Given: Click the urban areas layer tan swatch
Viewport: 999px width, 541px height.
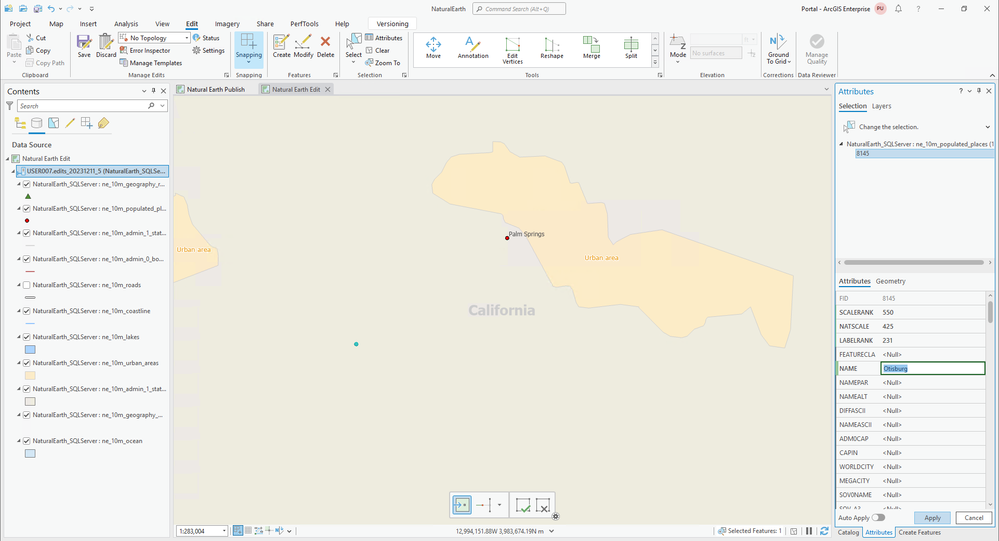Looking at the screenshot, I should tap(30, 376).
